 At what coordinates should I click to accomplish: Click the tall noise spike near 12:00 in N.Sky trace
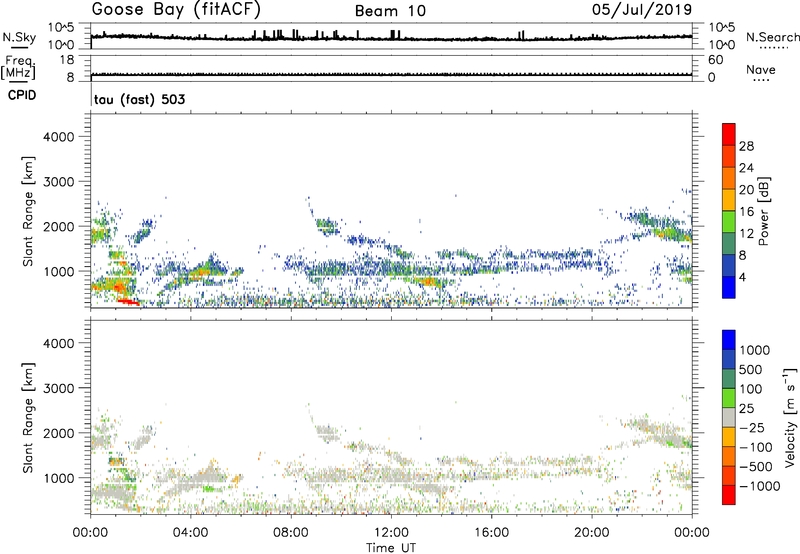[x=393, y=35]
